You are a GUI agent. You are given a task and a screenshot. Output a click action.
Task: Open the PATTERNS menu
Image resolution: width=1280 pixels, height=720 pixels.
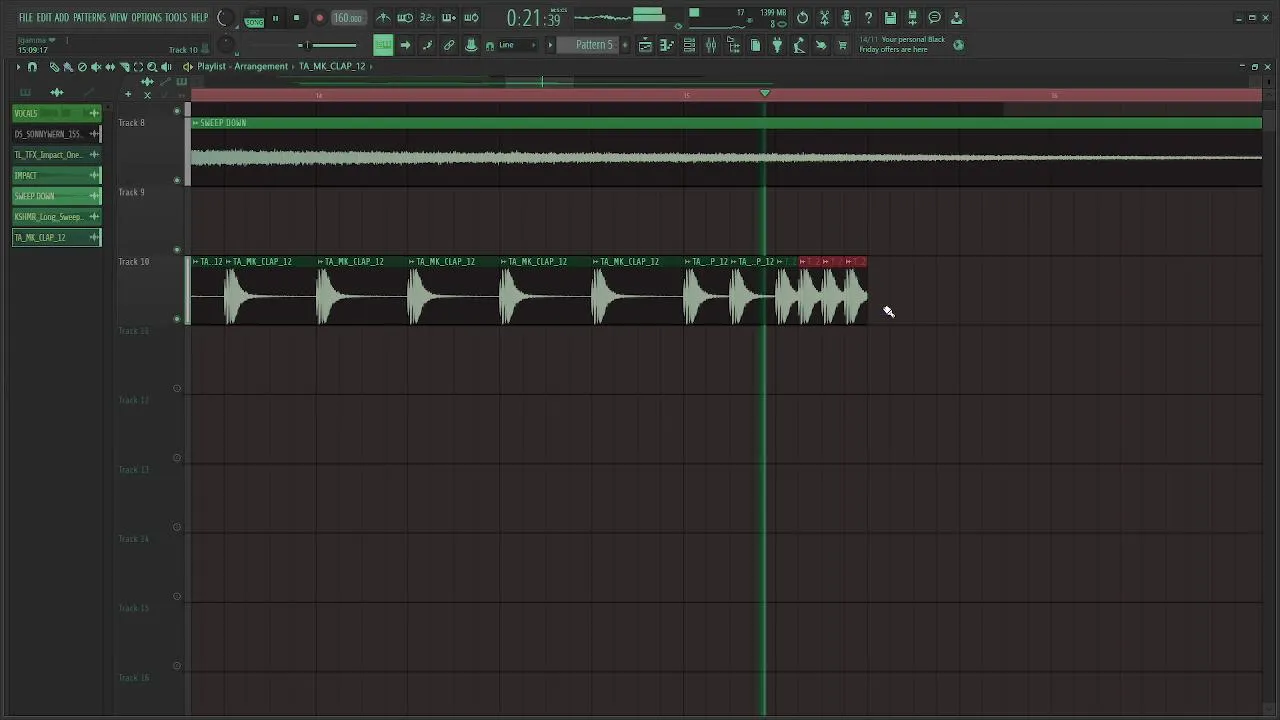point(89,18)
